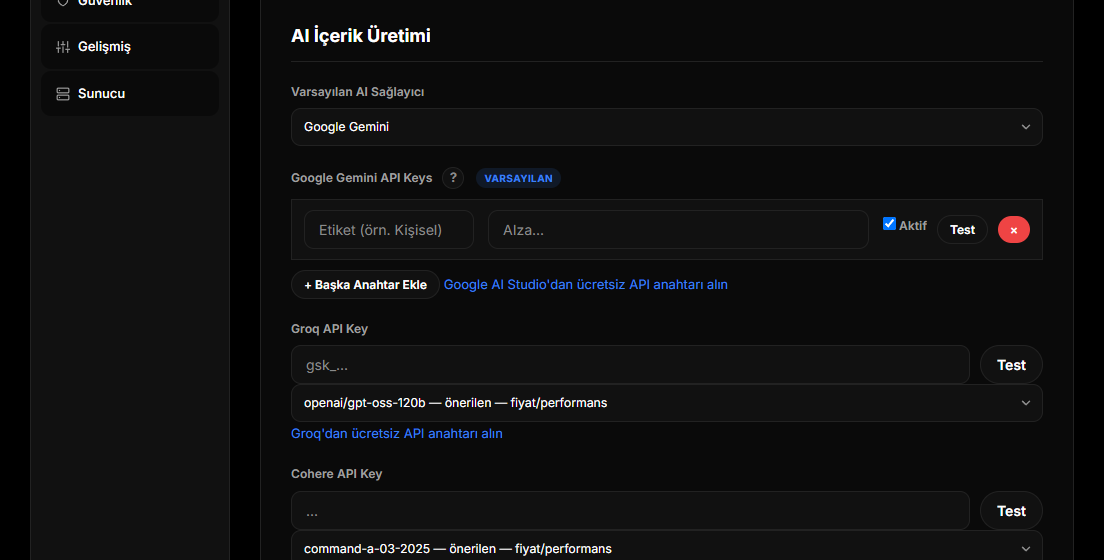This screenshot has width=1104, height=560.
Task: Open the Gelişmiş settings section
Action: tap(130, 46)
